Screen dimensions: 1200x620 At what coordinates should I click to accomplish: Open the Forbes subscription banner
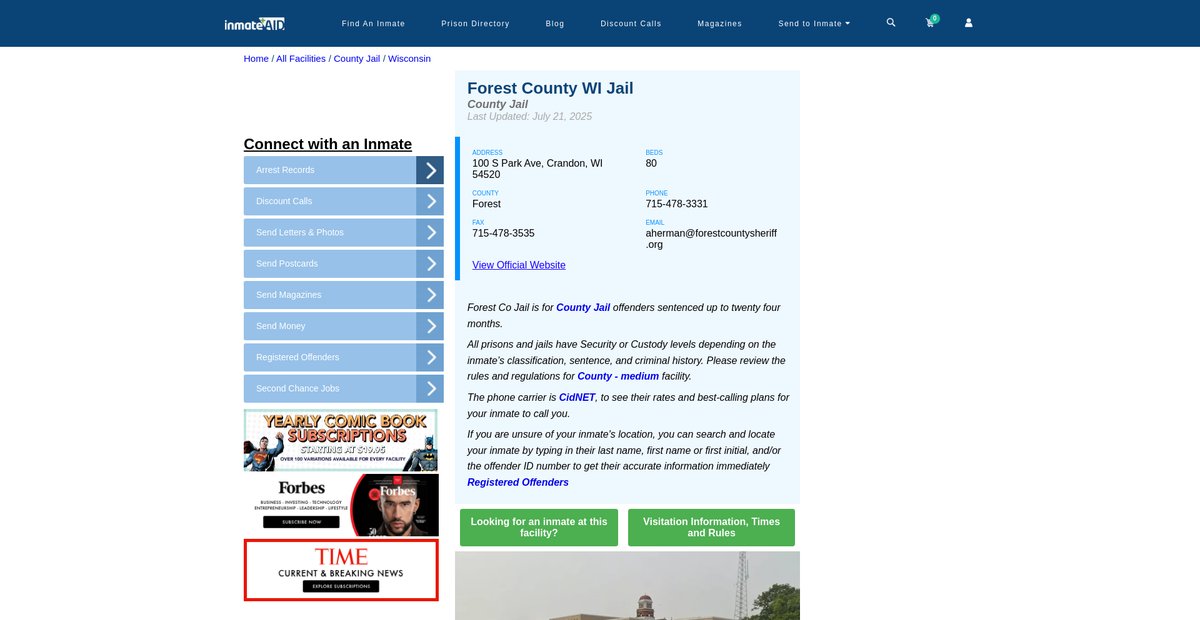(x=341, y=505)
